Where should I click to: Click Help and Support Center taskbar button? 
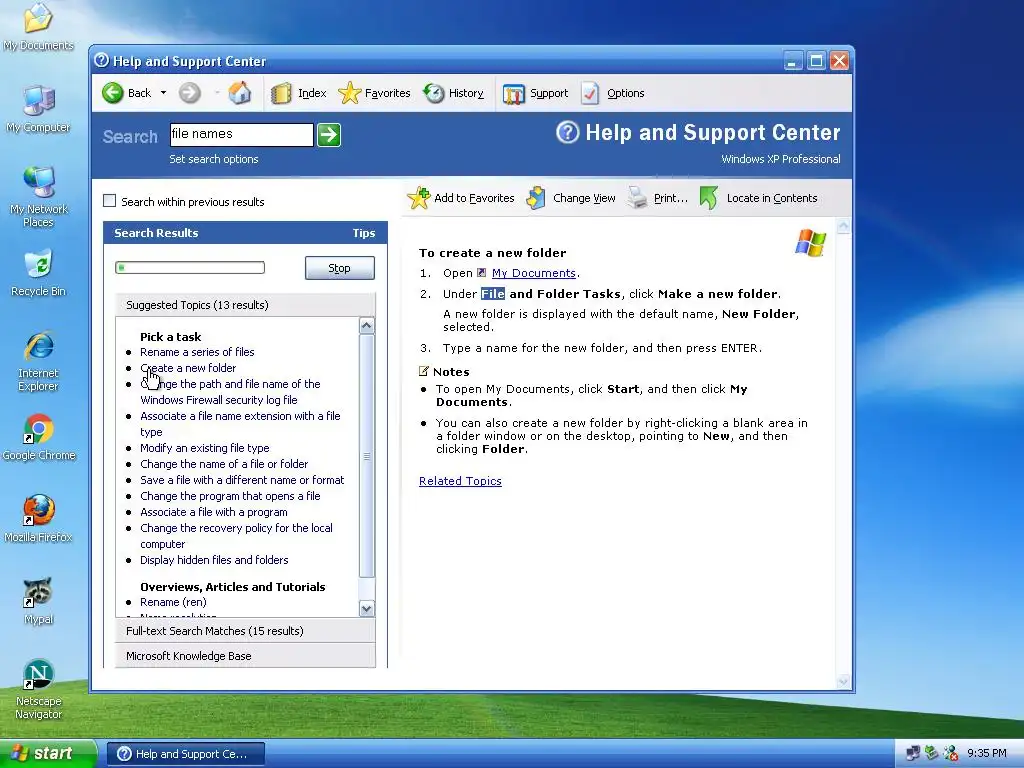[186, 754]
